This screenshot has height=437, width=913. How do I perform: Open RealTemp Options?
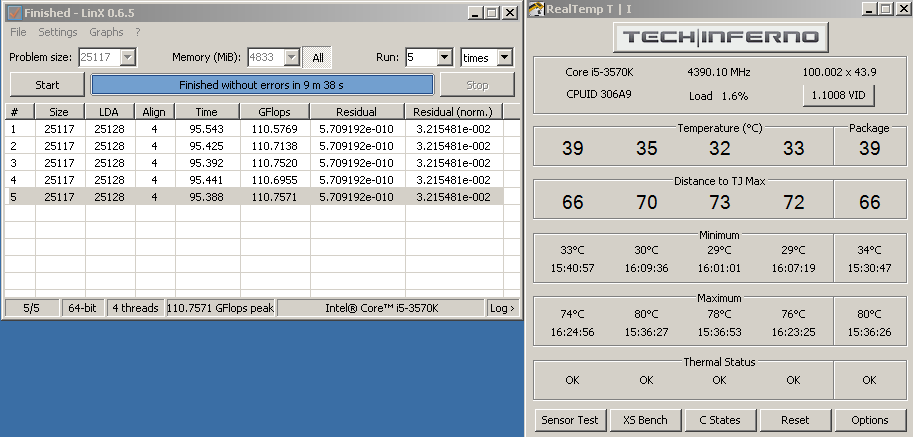click(870, 420)
